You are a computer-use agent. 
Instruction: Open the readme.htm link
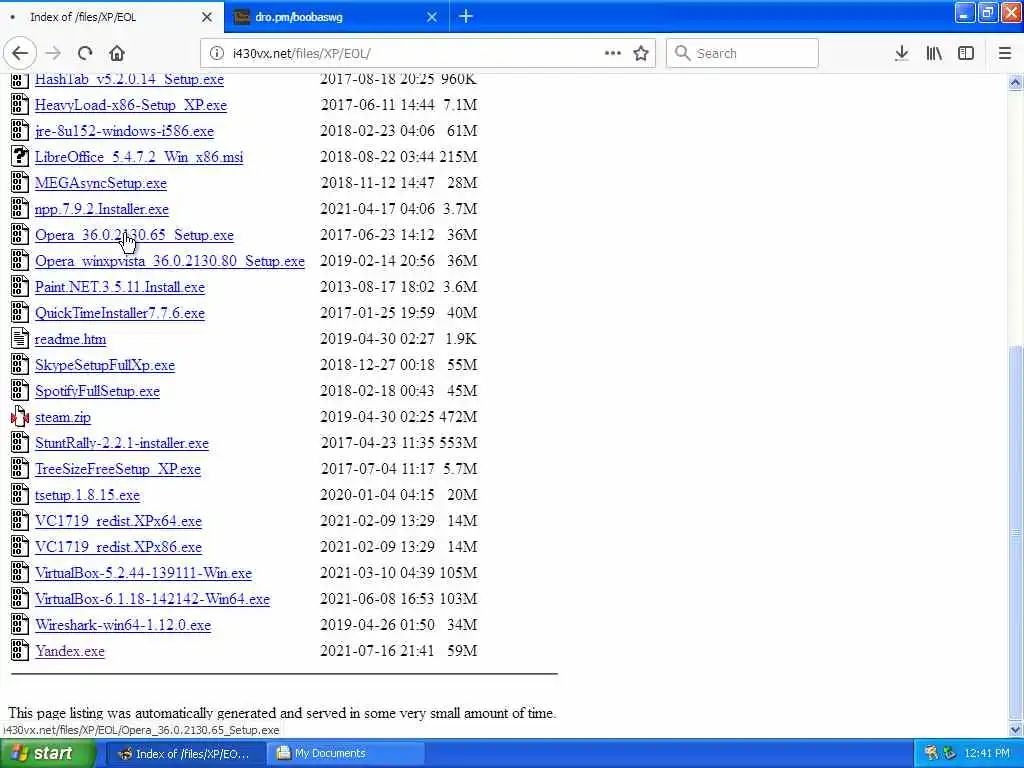pyautogui.click(x=70, y=339)
